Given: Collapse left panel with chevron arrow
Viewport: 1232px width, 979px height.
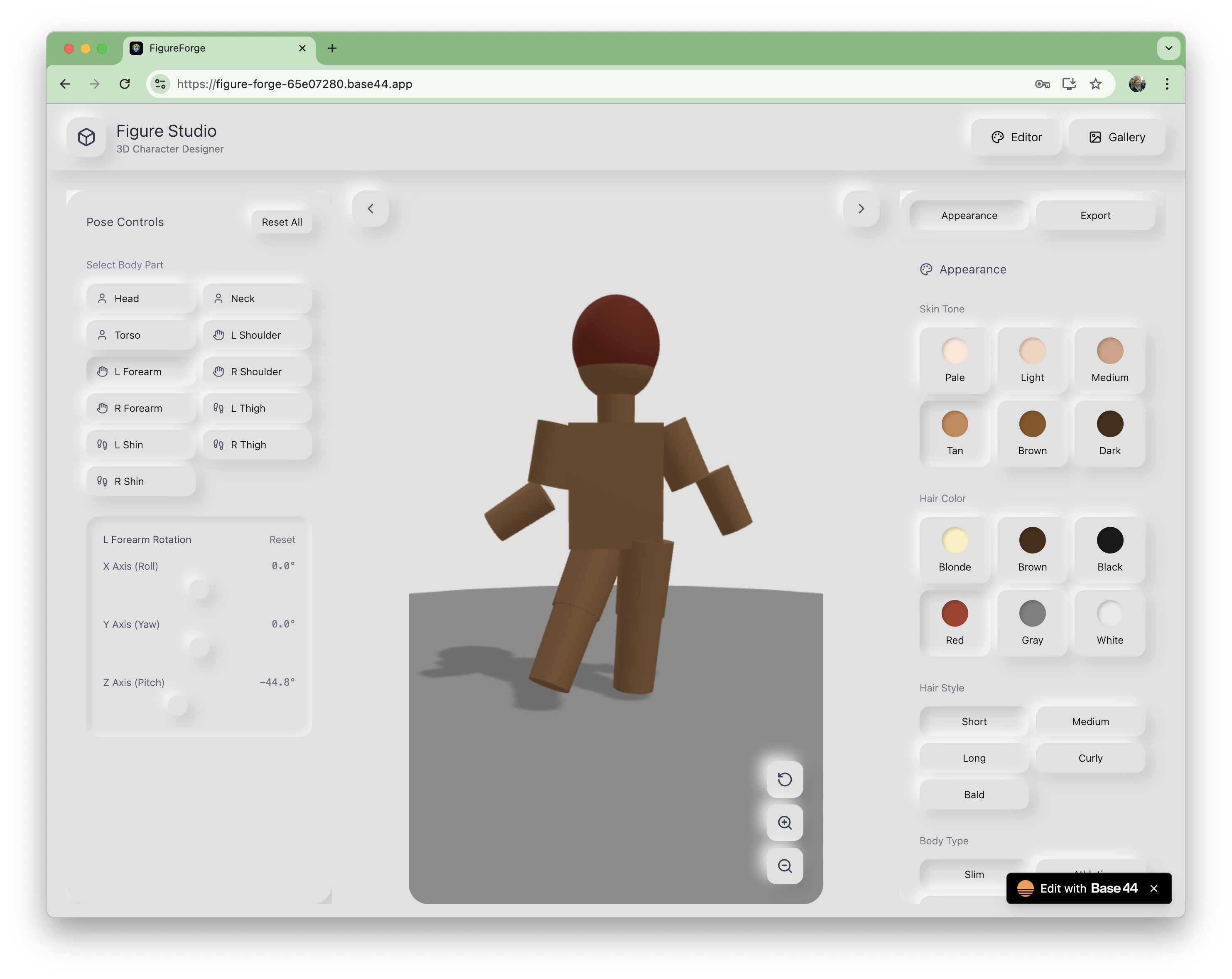Looking at the screenshot, I should click(370, 209).
